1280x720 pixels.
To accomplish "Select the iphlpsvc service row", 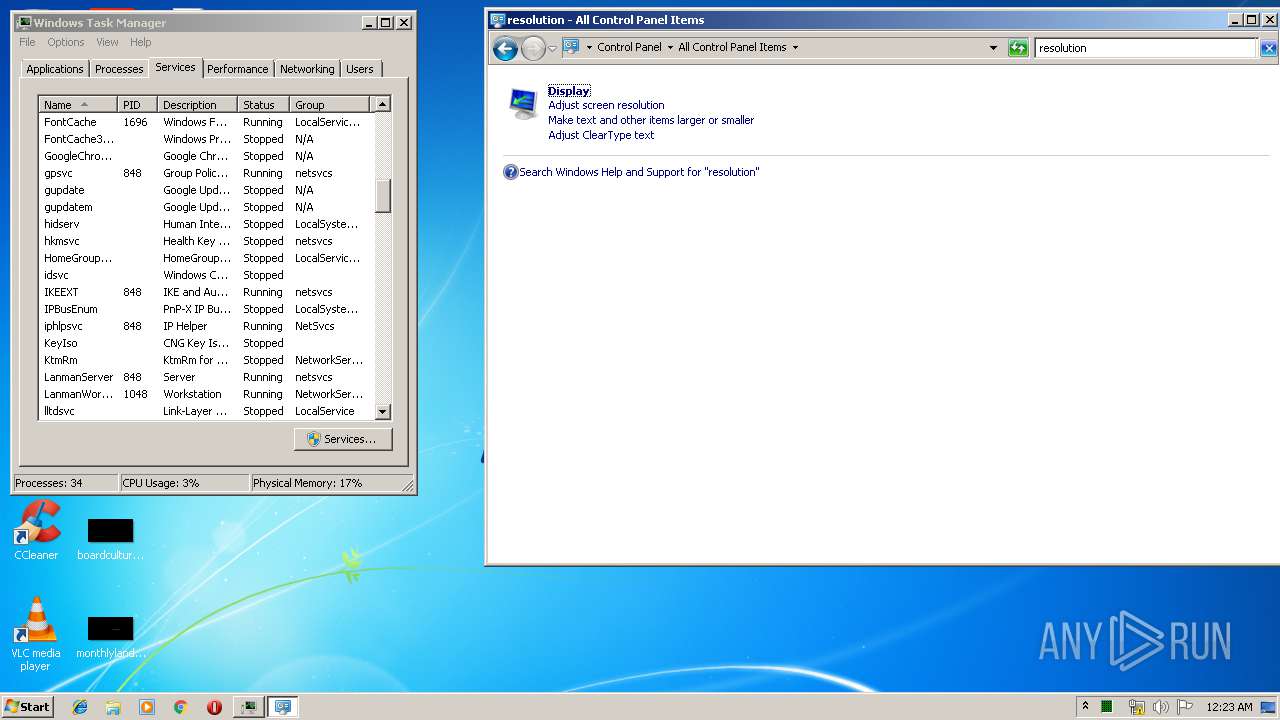I will pyautogui.click(x=206, y=326).
